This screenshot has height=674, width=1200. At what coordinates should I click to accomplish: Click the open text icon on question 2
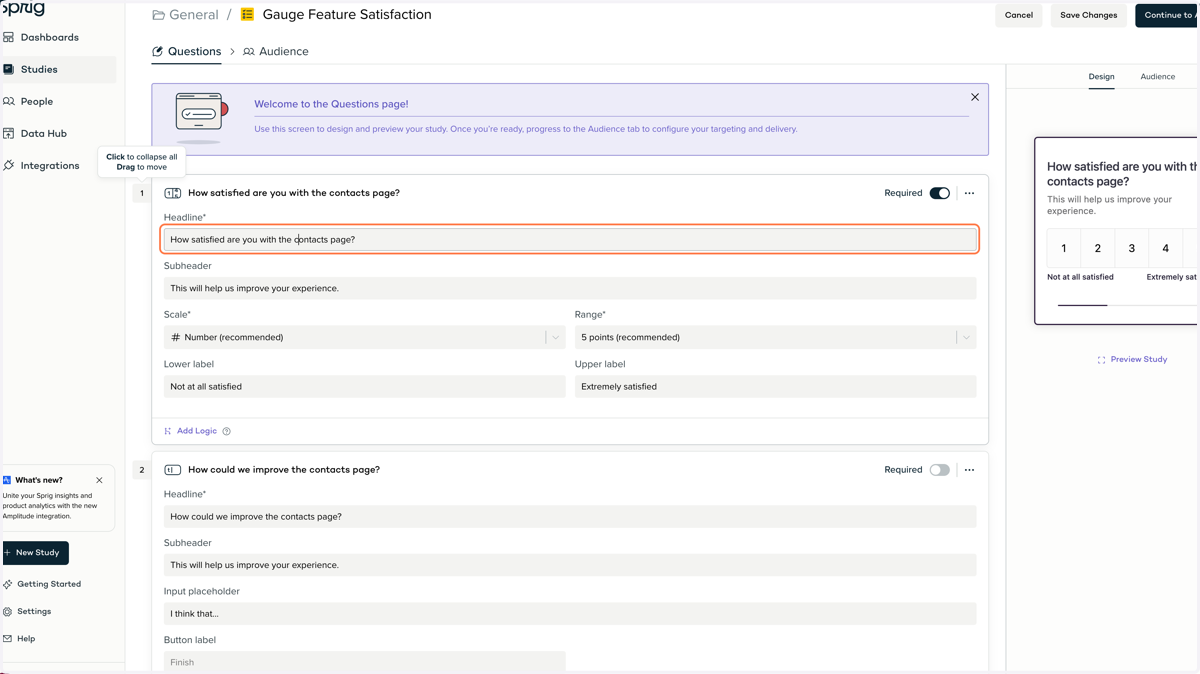(173, 470)
